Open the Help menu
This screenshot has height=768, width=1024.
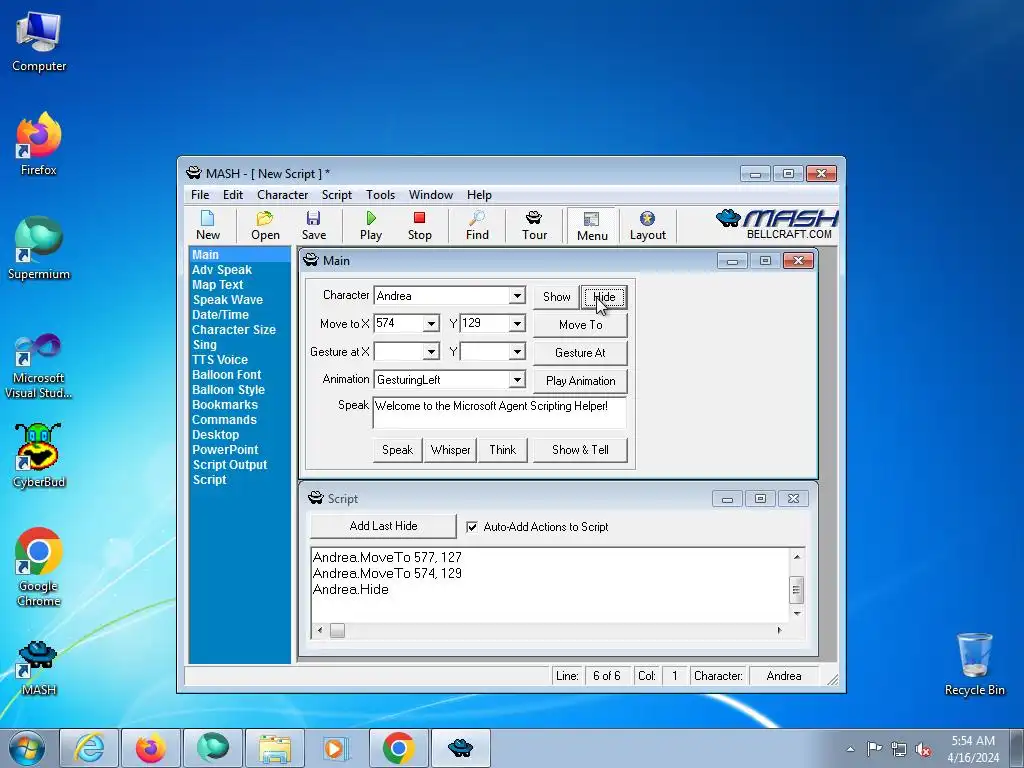479,195
